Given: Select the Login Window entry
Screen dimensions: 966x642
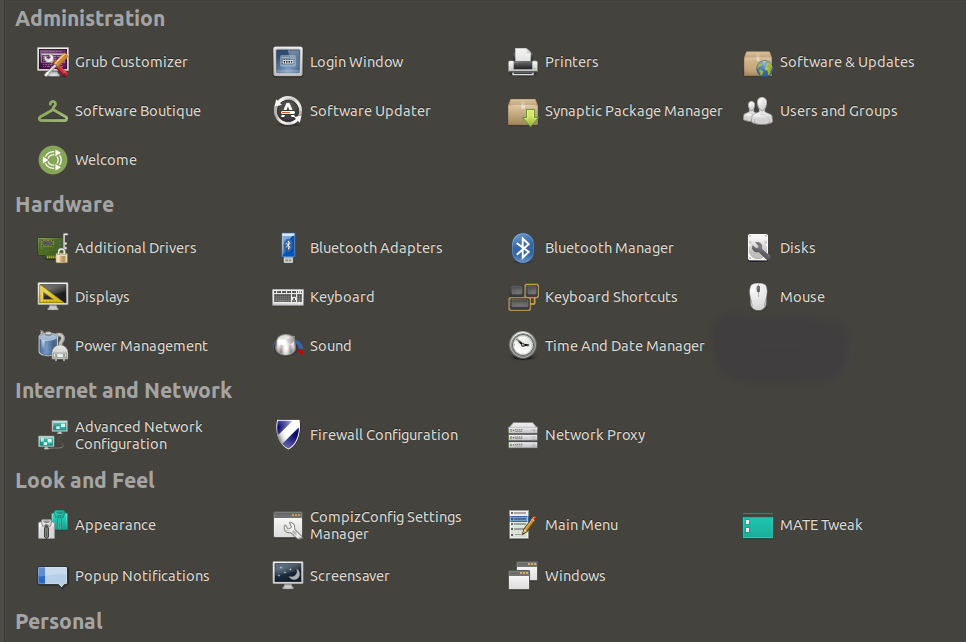Looking at the screenshot, I should [x=356, y=62].
